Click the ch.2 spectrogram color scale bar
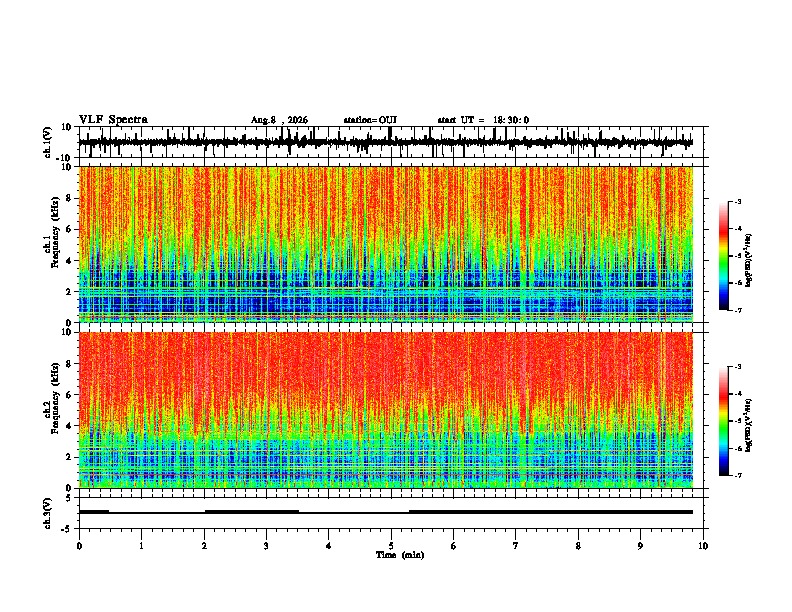This screenshot has width=792, height=612. [x=724, y=421]
